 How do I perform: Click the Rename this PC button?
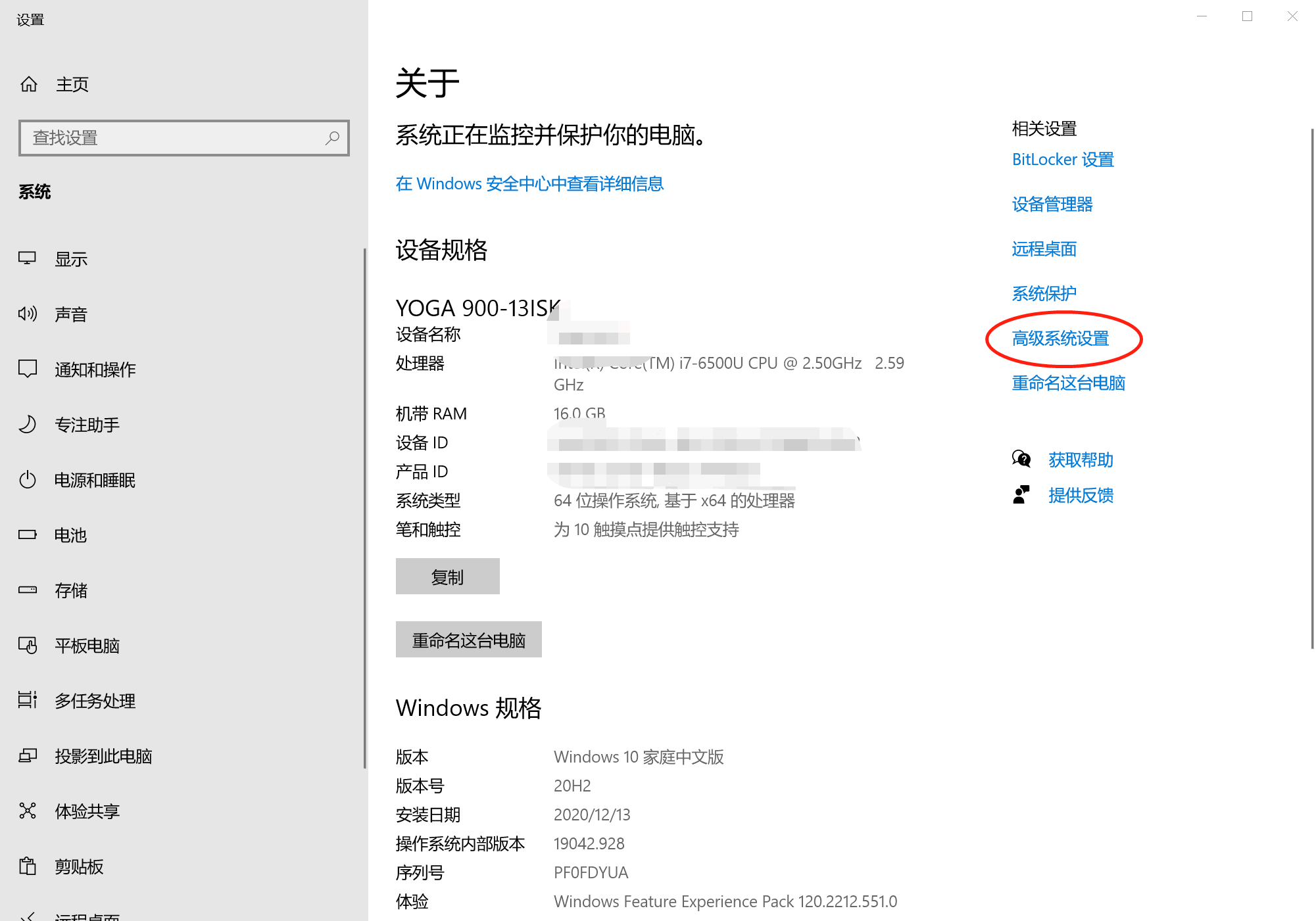pyautogui.click(x=468, y=640)
